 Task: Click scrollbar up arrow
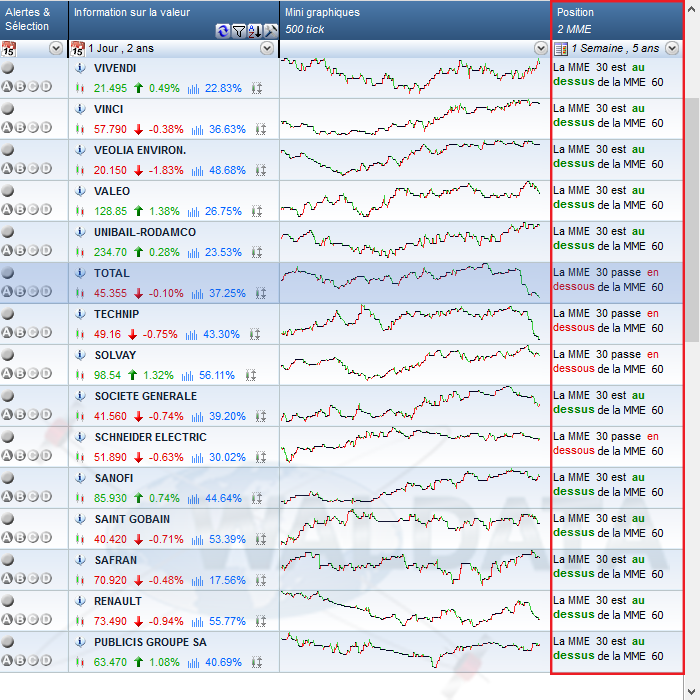coord(692,9)
